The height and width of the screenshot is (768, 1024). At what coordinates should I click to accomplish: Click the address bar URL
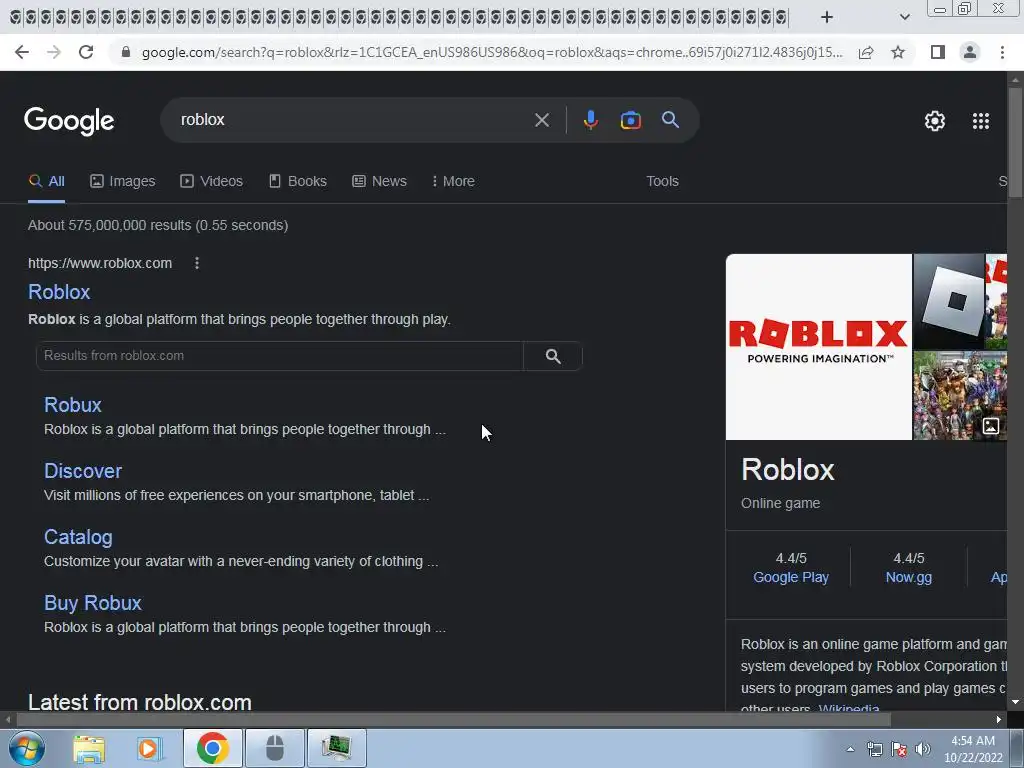(x=492, y=52)
